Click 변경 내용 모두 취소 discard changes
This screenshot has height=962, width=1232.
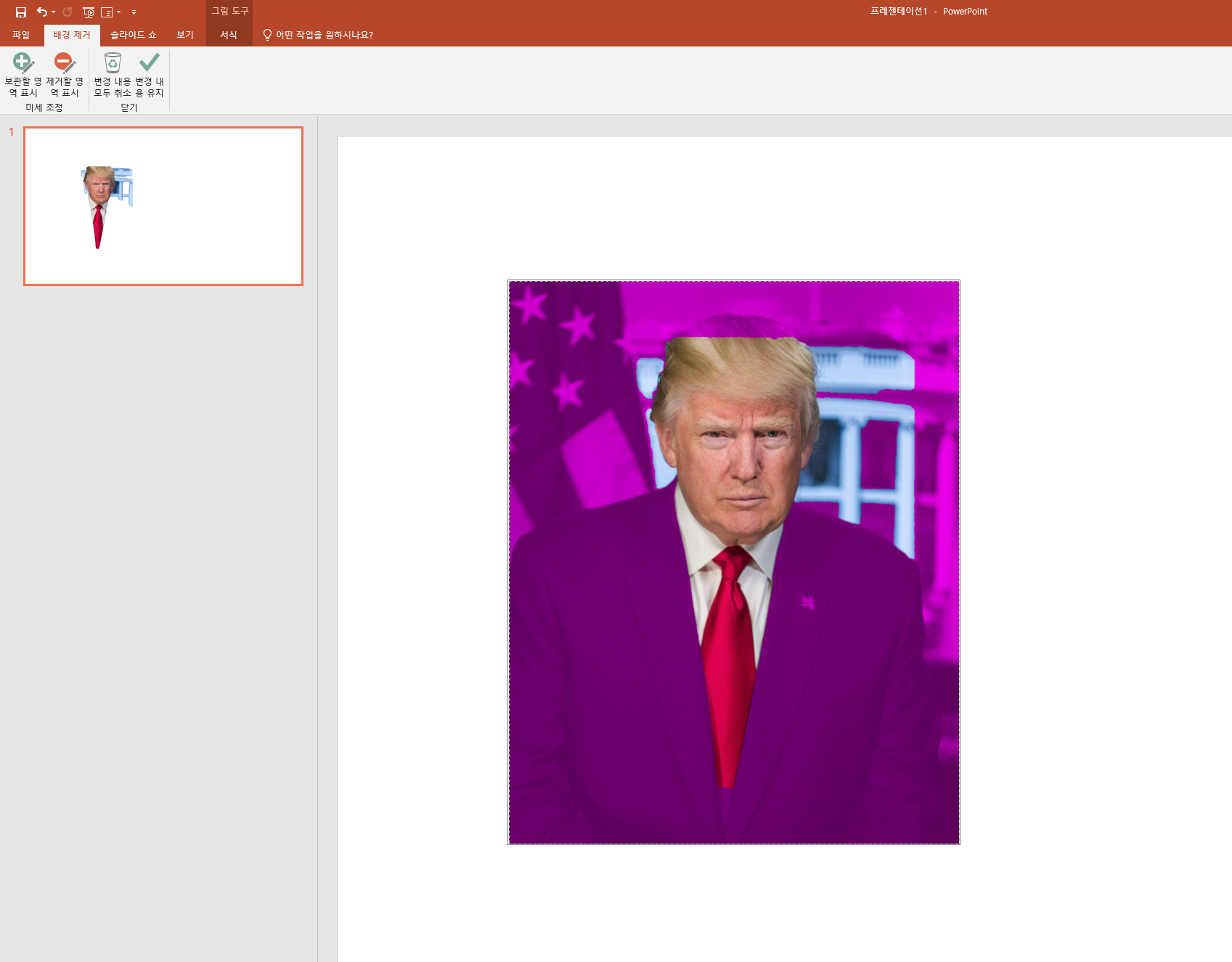click(113, 75)
